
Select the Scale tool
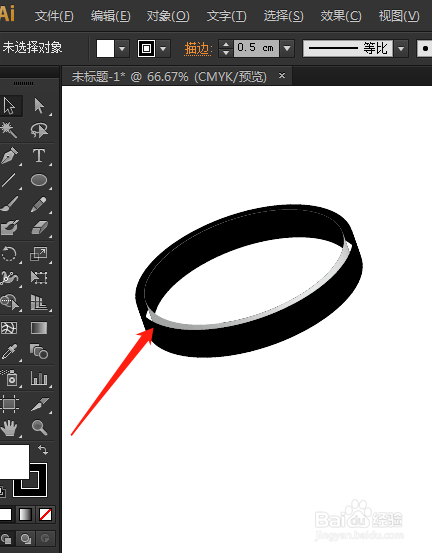(x=39, y=254)
